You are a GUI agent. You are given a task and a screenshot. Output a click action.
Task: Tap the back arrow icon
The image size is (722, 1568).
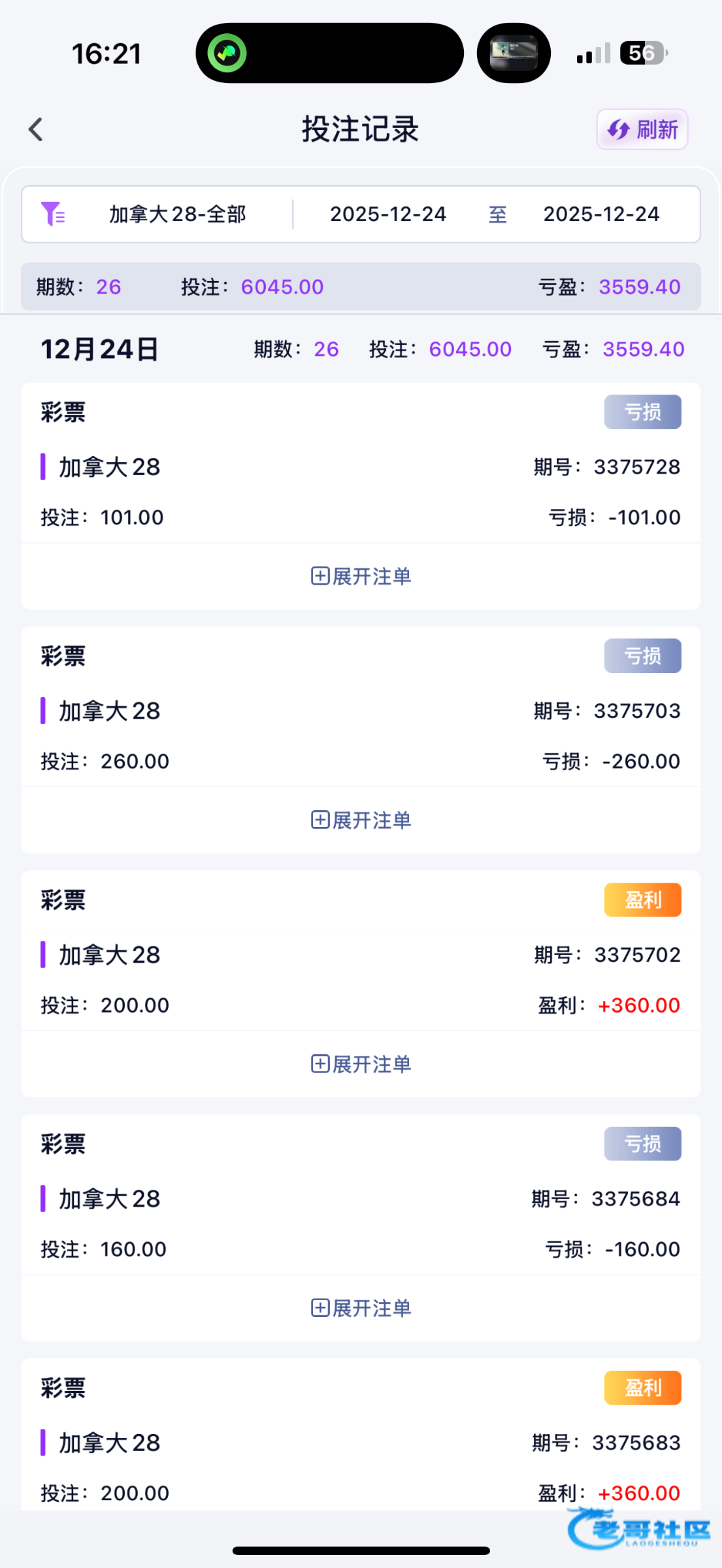point(36,129)
